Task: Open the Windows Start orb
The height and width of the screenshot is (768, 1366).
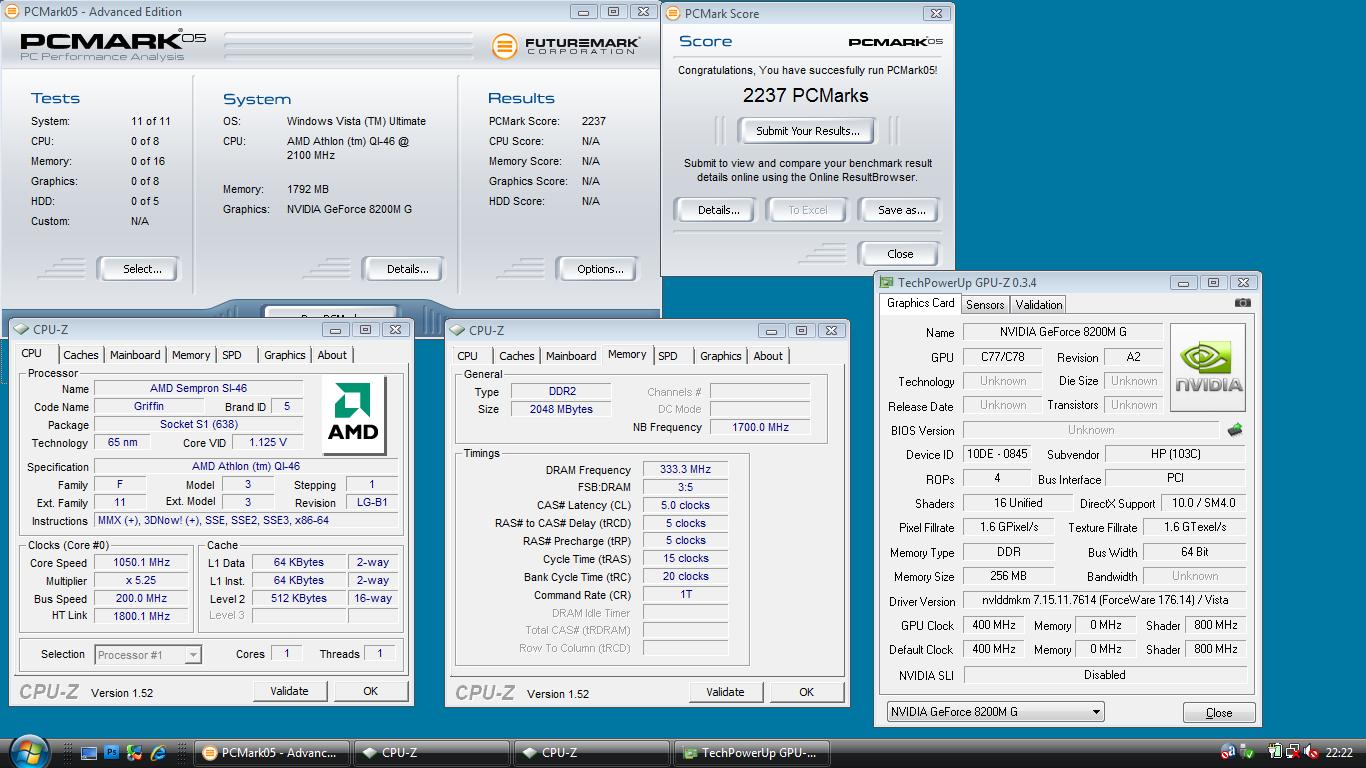Action: point(29,752)
